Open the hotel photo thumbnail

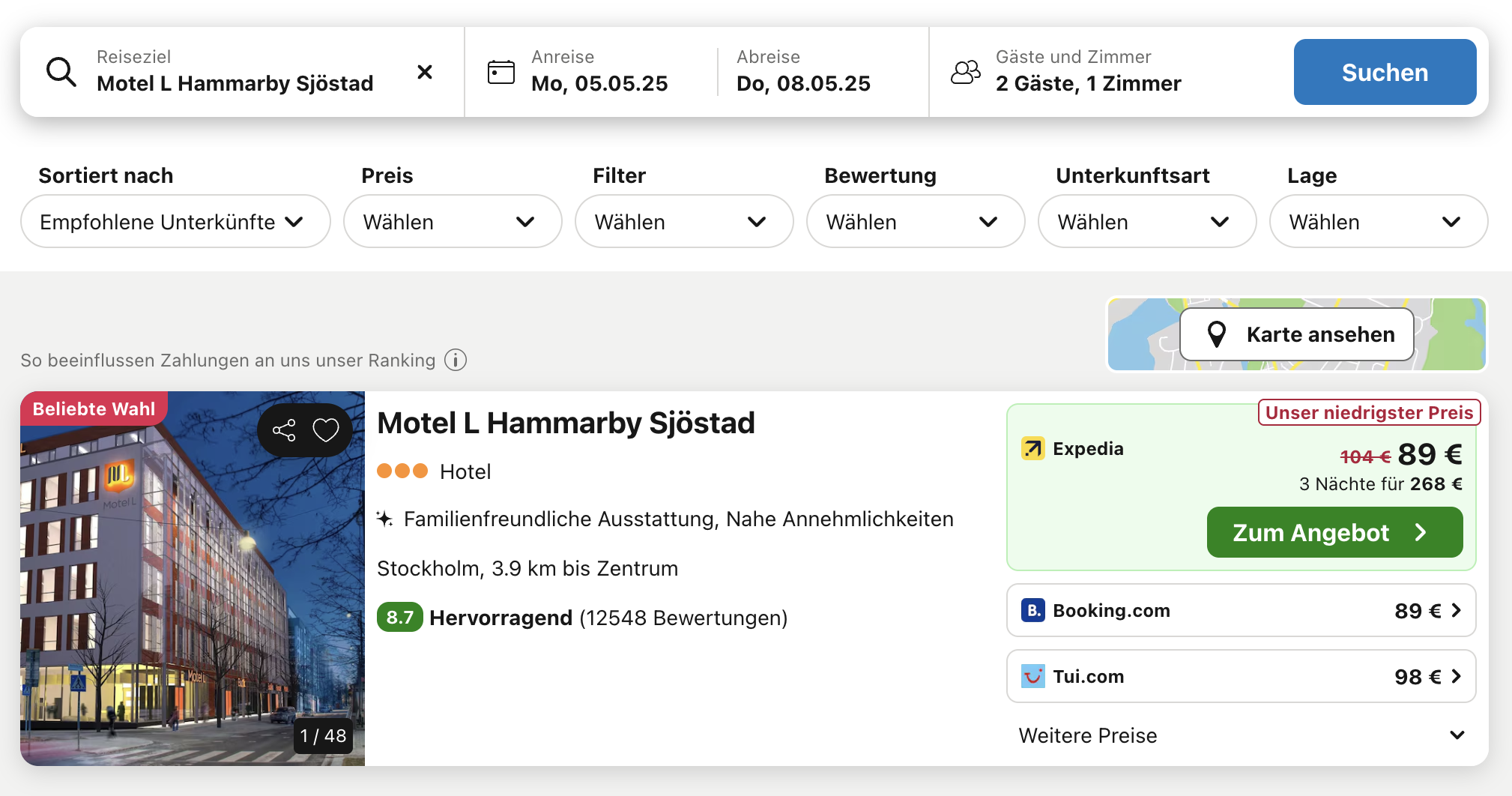(193, 579)
